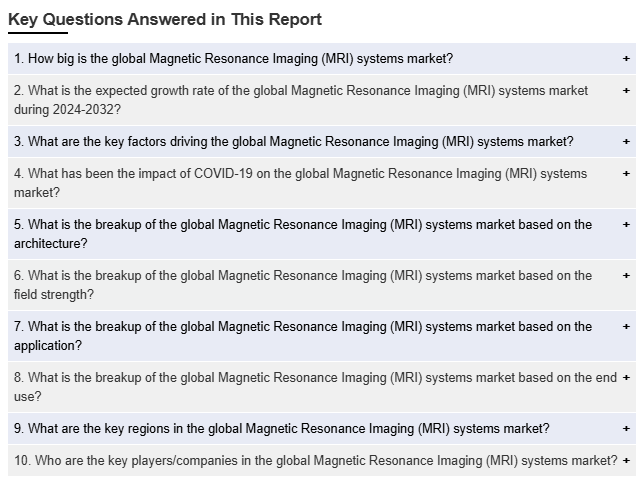Hit plus icon for field strength question
The image size is (640, 479).
626,276
